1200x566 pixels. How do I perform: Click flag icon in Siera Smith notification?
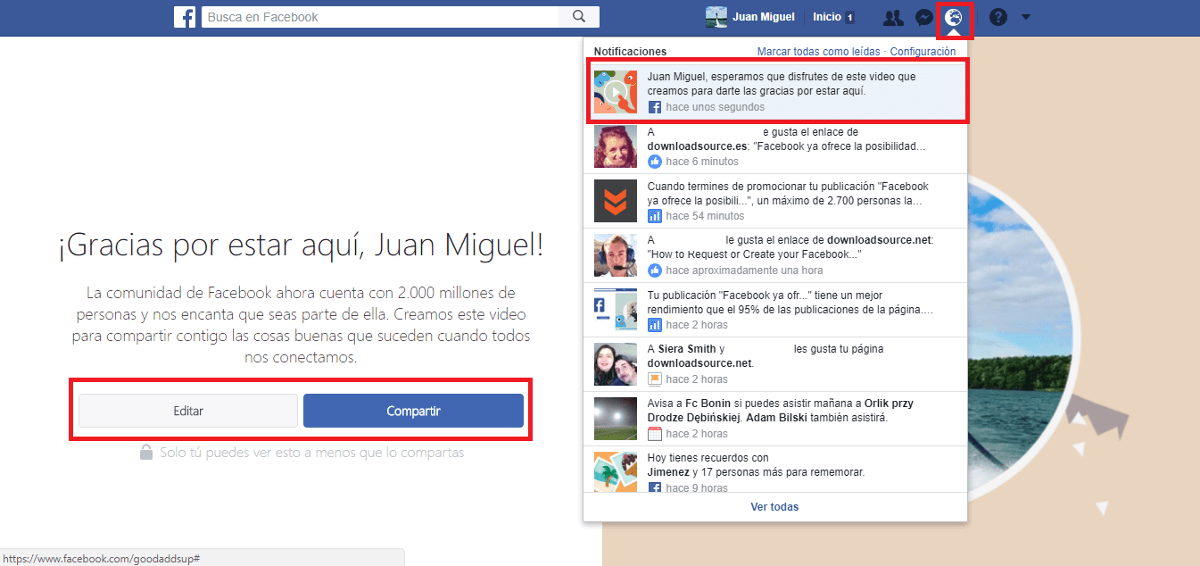point(655,379)
